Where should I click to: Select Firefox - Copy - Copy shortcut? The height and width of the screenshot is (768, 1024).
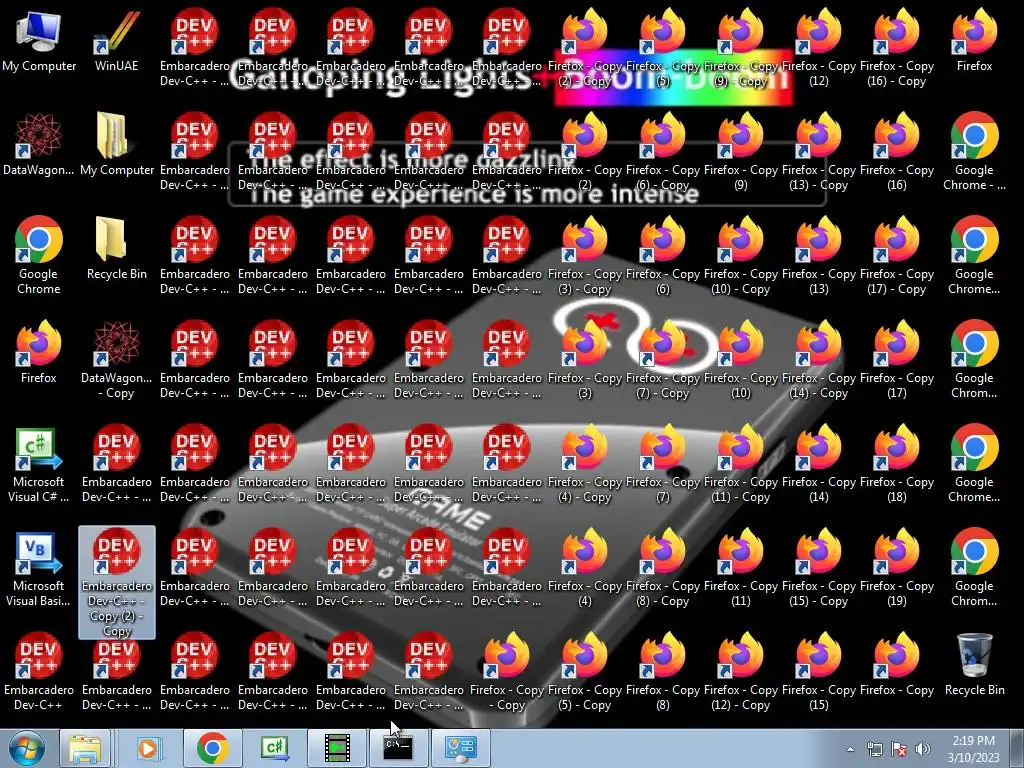[x=507, y=671]
